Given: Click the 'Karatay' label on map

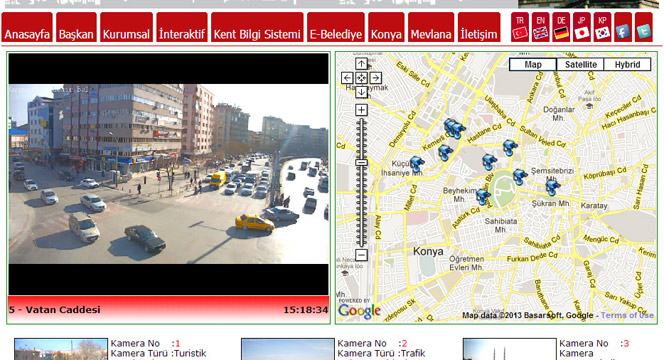Looking at the screenshot, I should click(594, 206).
